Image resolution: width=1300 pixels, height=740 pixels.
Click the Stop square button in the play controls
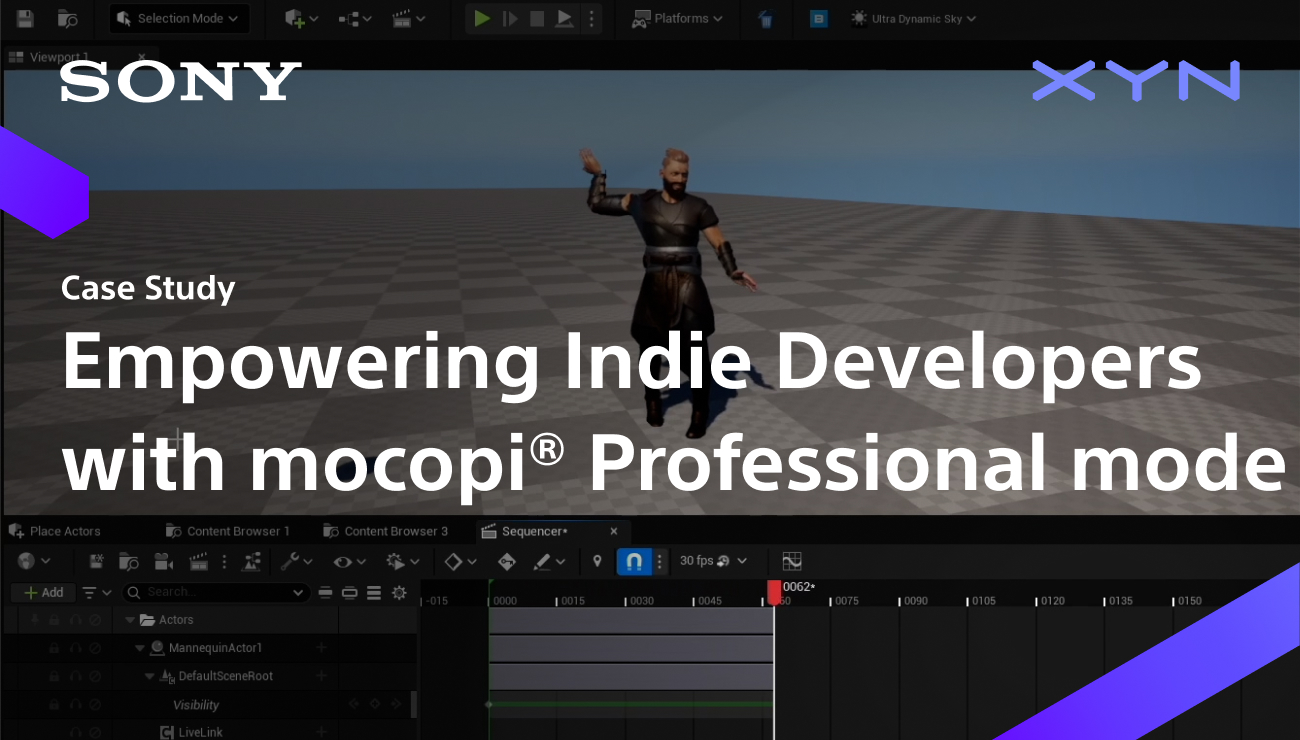pos(537,18)
